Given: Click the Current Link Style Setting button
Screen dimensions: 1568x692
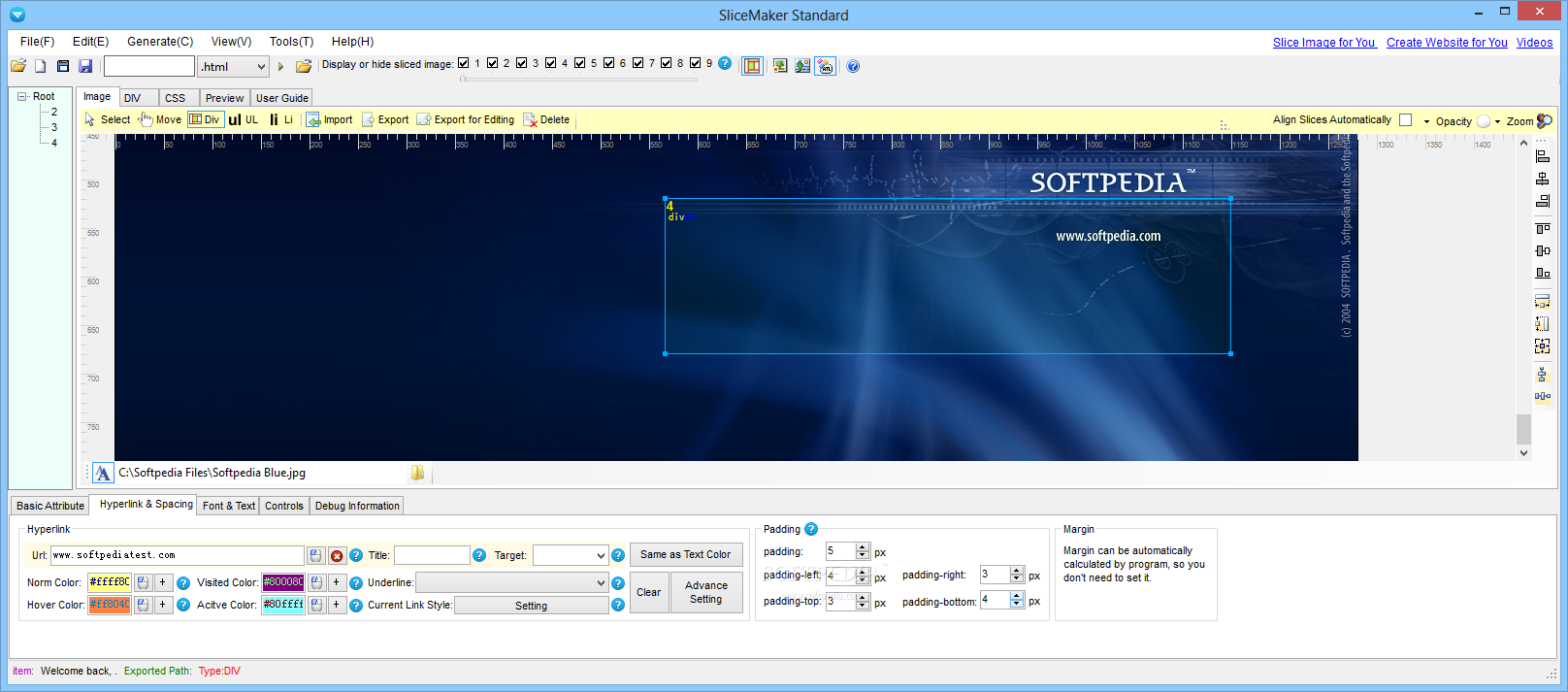Looking at the screenshot, I should coord(532,606).
